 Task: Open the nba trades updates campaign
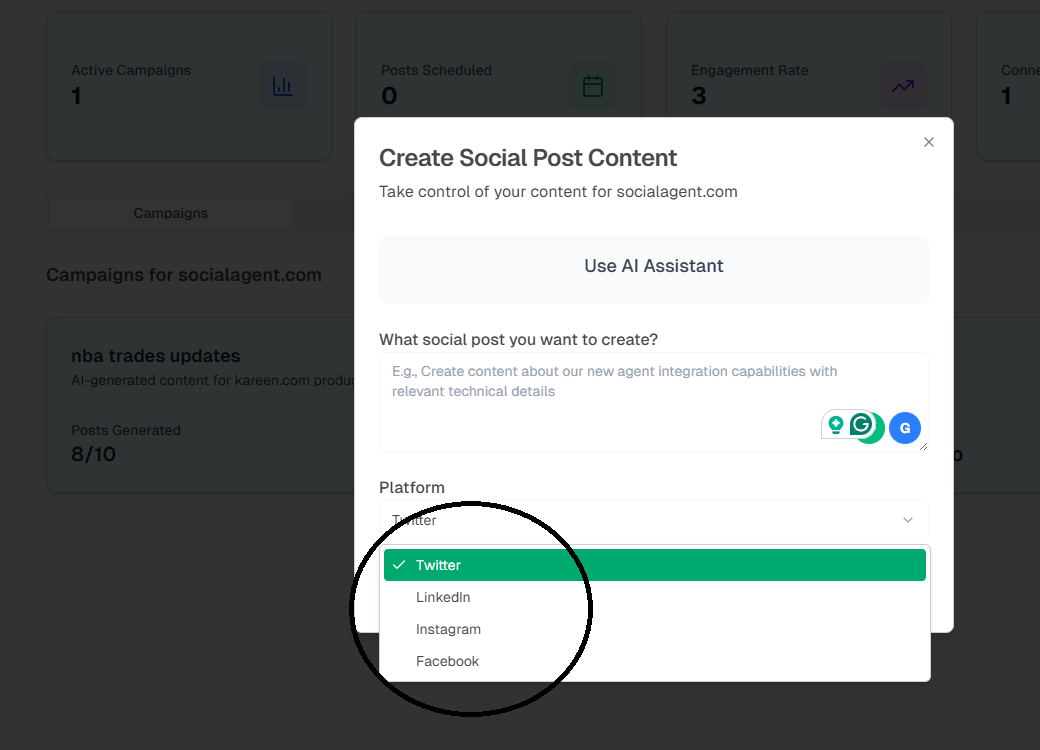[x=155, y=356]
